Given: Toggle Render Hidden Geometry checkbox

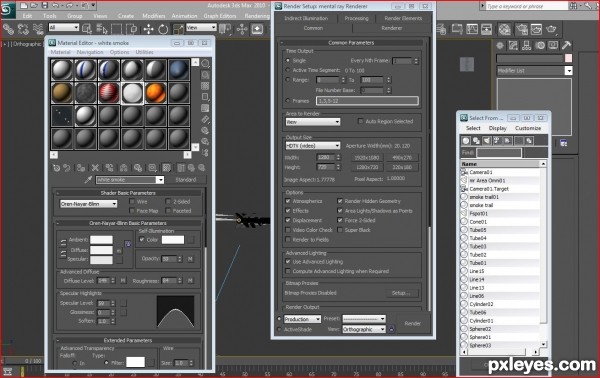Looking at the screenshot, I should tap(340, 201).
